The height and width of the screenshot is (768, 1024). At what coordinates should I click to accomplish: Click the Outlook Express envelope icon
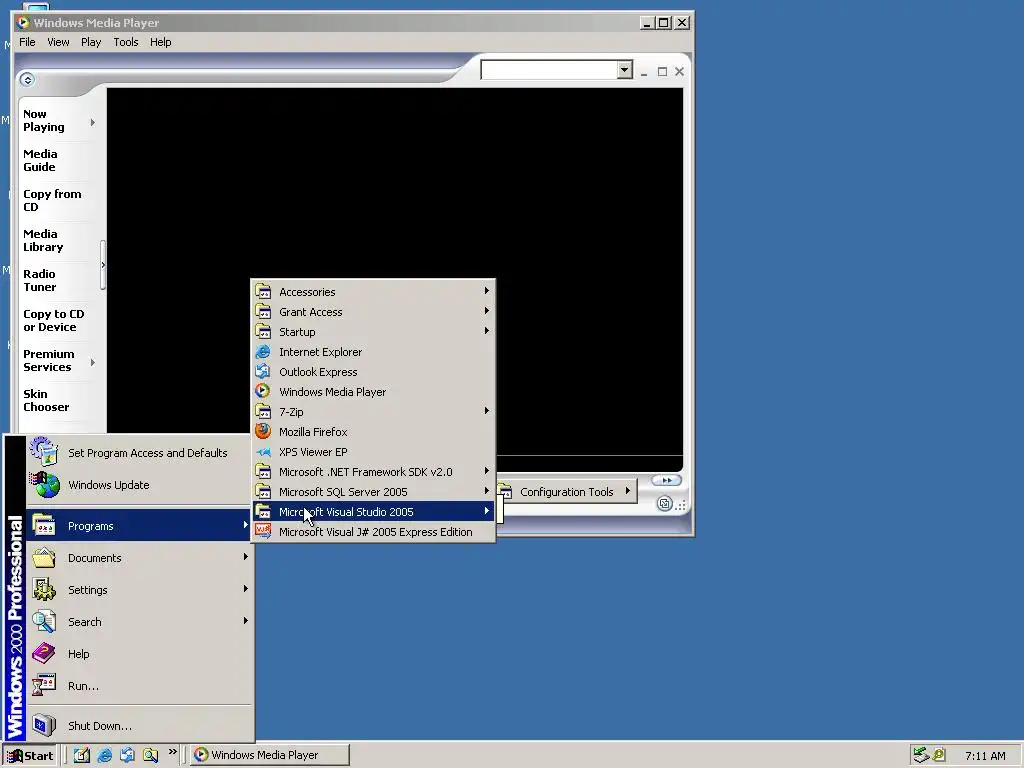point(263,371)
